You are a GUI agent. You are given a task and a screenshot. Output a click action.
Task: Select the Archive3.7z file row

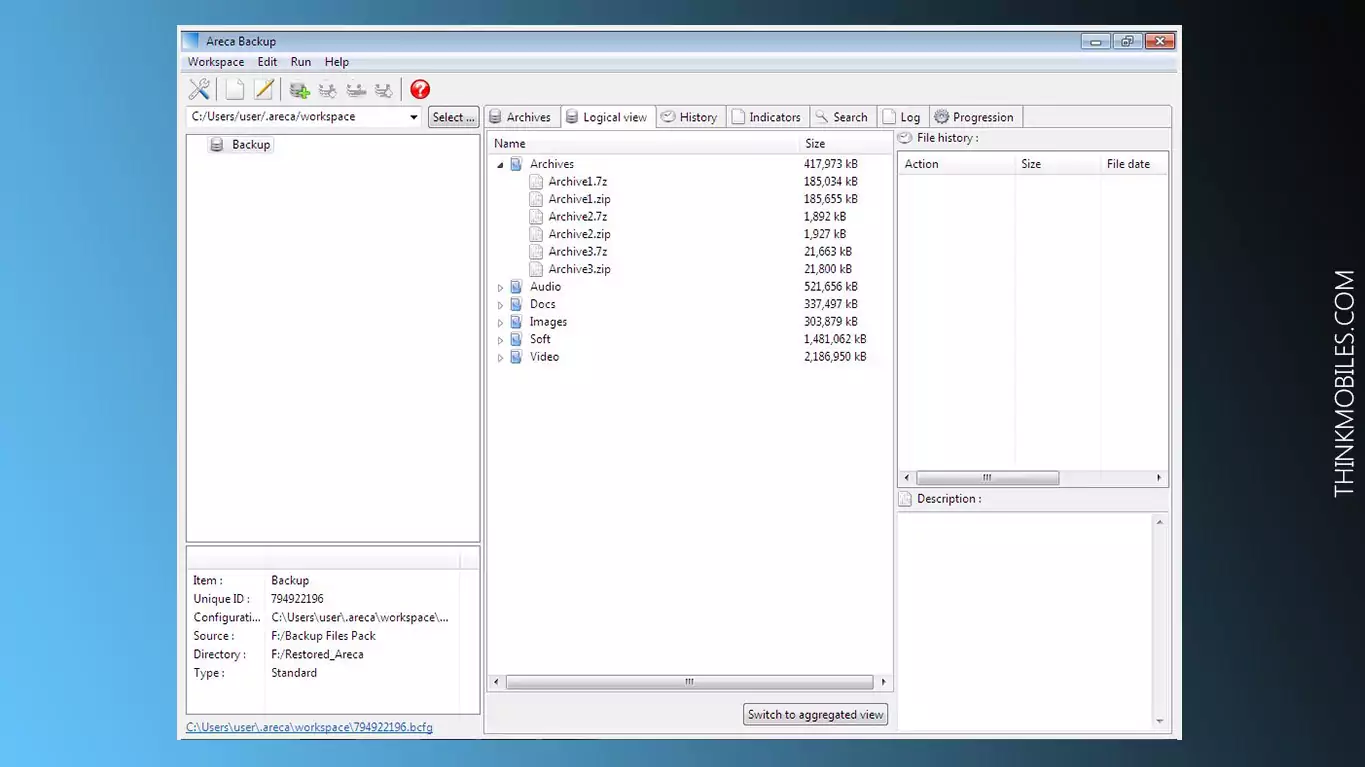pos(689,252)
